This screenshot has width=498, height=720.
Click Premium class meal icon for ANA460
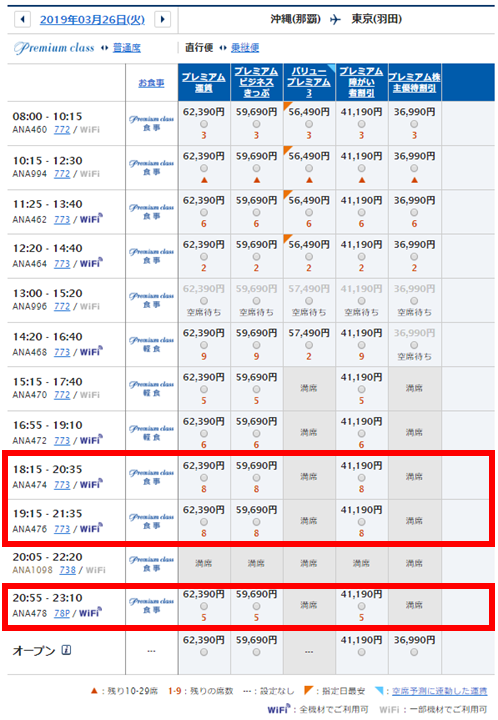click(151, 123)
